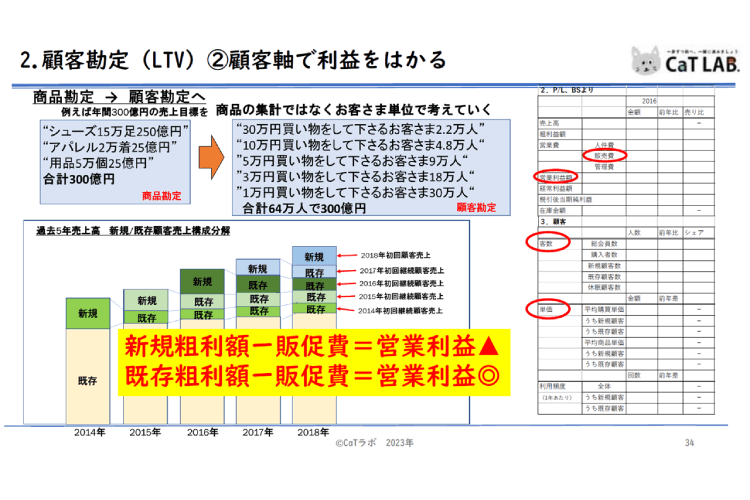The height and width of the screenshot is (500, 750).
Task: Click the シェア column header
Action: (x=694, y=233)
